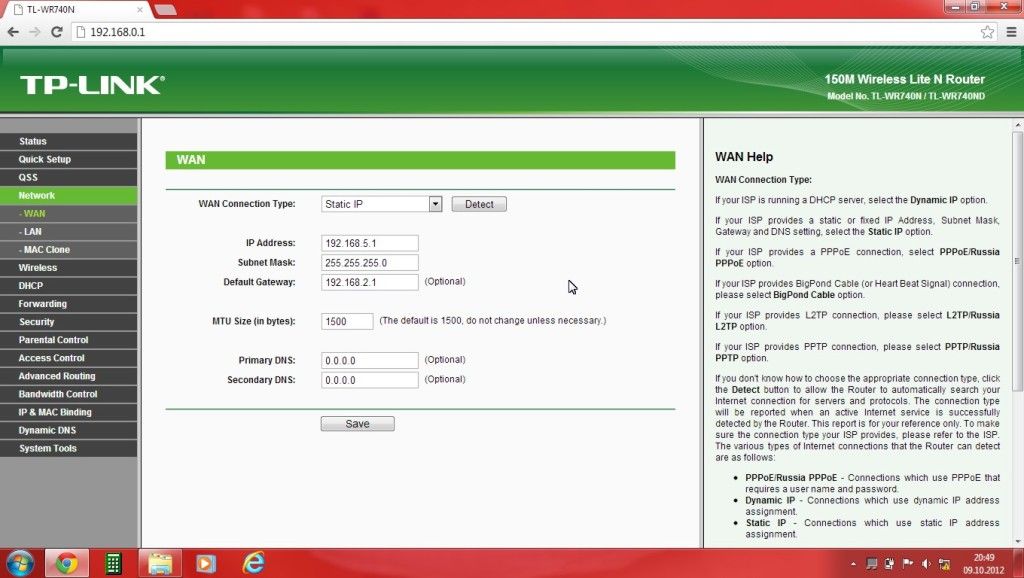
Task: Click the WAN Help scrollbar
Action: [1017, 261]
